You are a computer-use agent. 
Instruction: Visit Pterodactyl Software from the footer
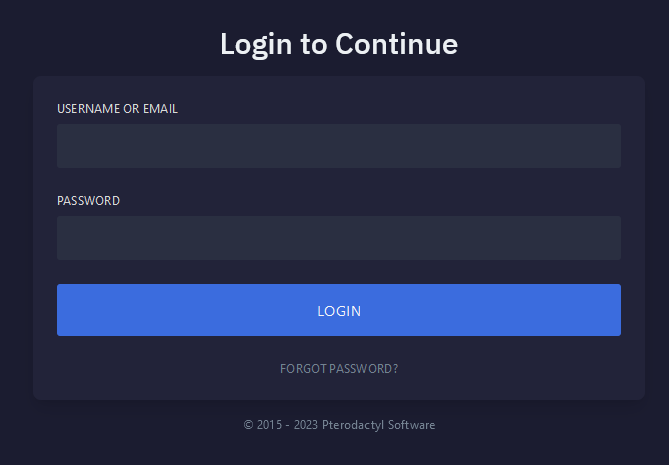[385, 425]
